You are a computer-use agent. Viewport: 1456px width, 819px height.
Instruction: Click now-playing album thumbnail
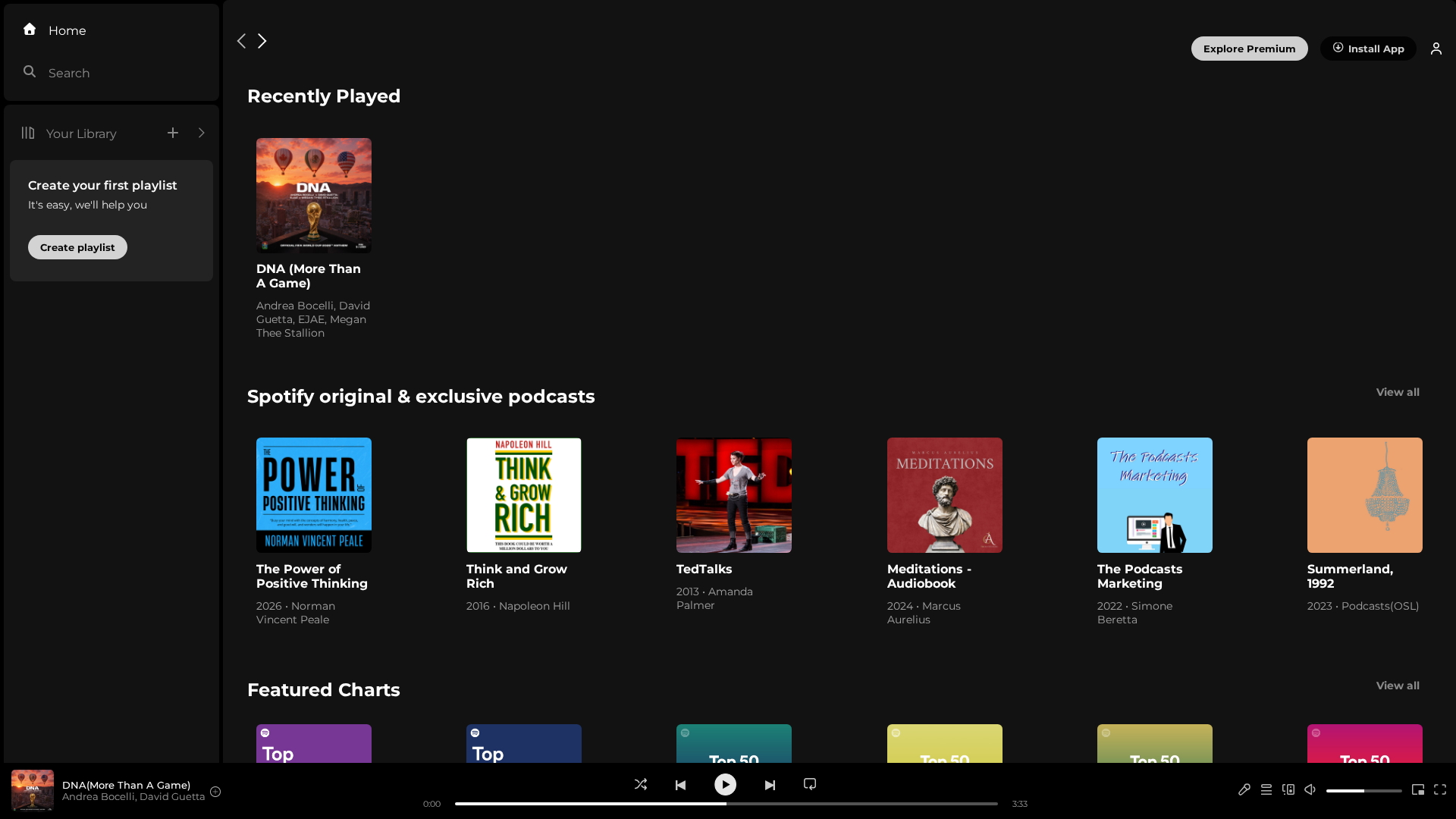point(33,790)
